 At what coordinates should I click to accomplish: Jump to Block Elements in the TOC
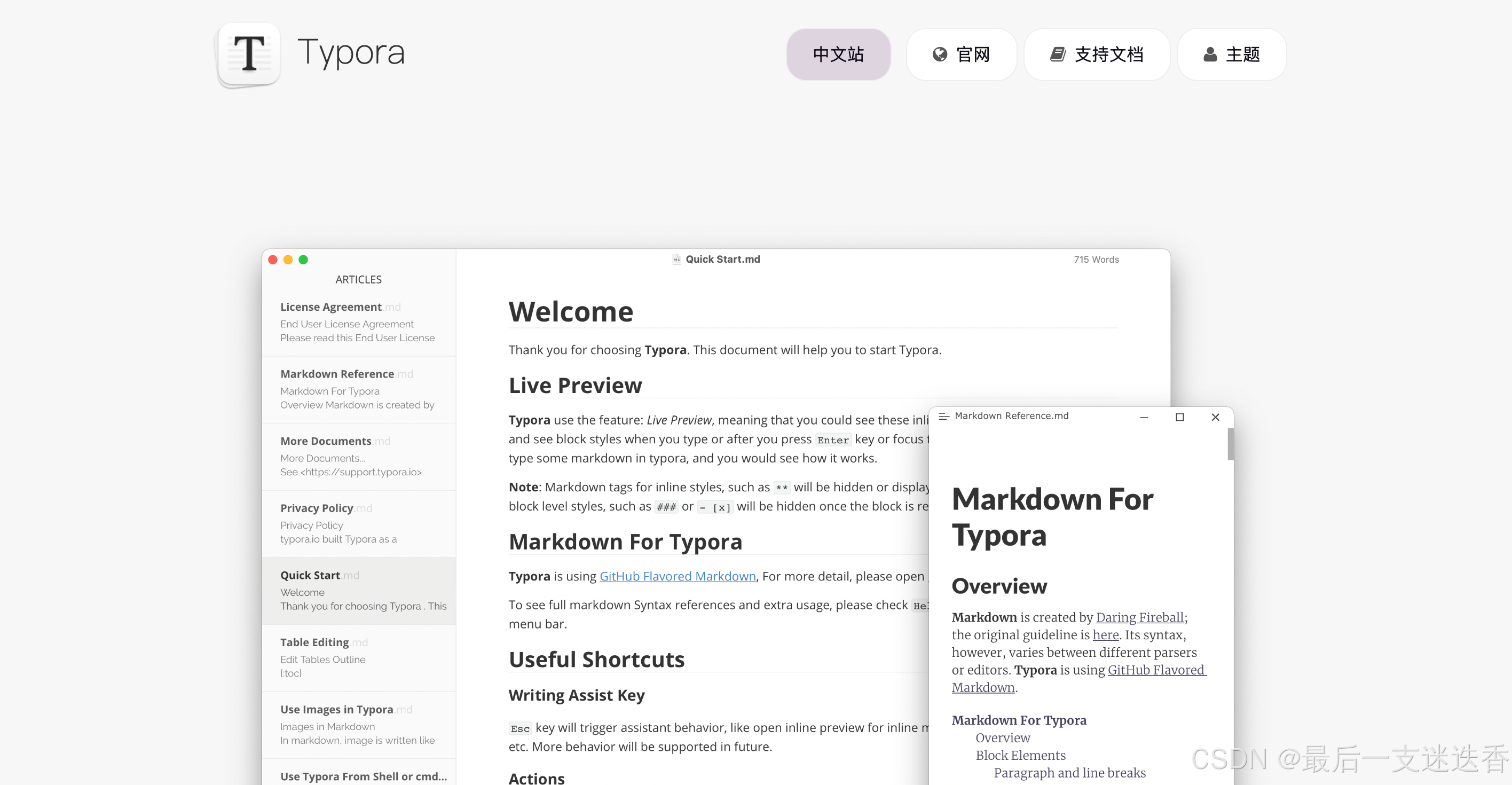tap(1020, 755)
